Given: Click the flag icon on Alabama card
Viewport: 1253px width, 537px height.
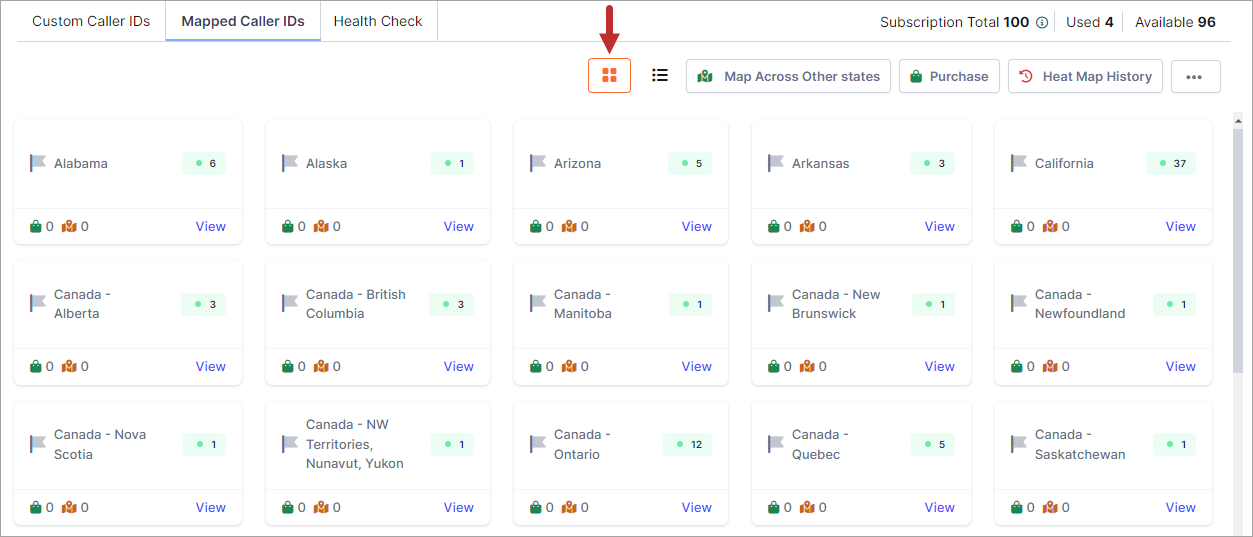Looking at the screenshot, I should pyautogui.click(x=38, y=163).
